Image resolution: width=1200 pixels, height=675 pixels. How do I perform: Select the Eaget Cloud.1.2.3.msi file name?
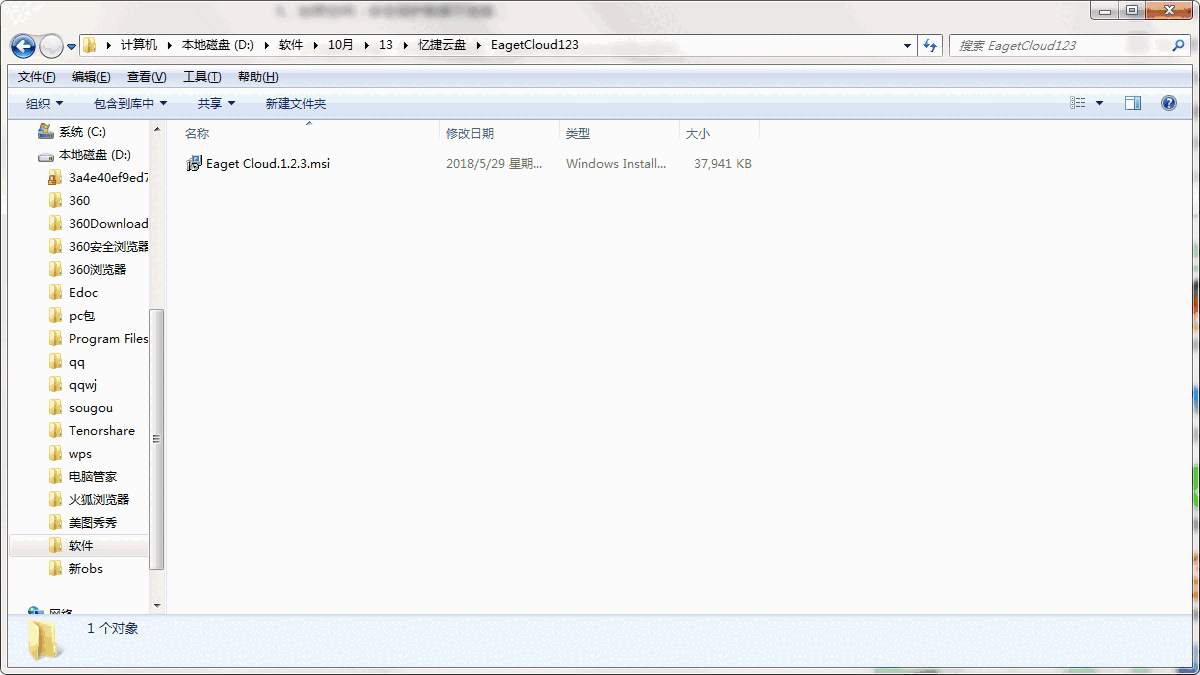coord(268,164)
